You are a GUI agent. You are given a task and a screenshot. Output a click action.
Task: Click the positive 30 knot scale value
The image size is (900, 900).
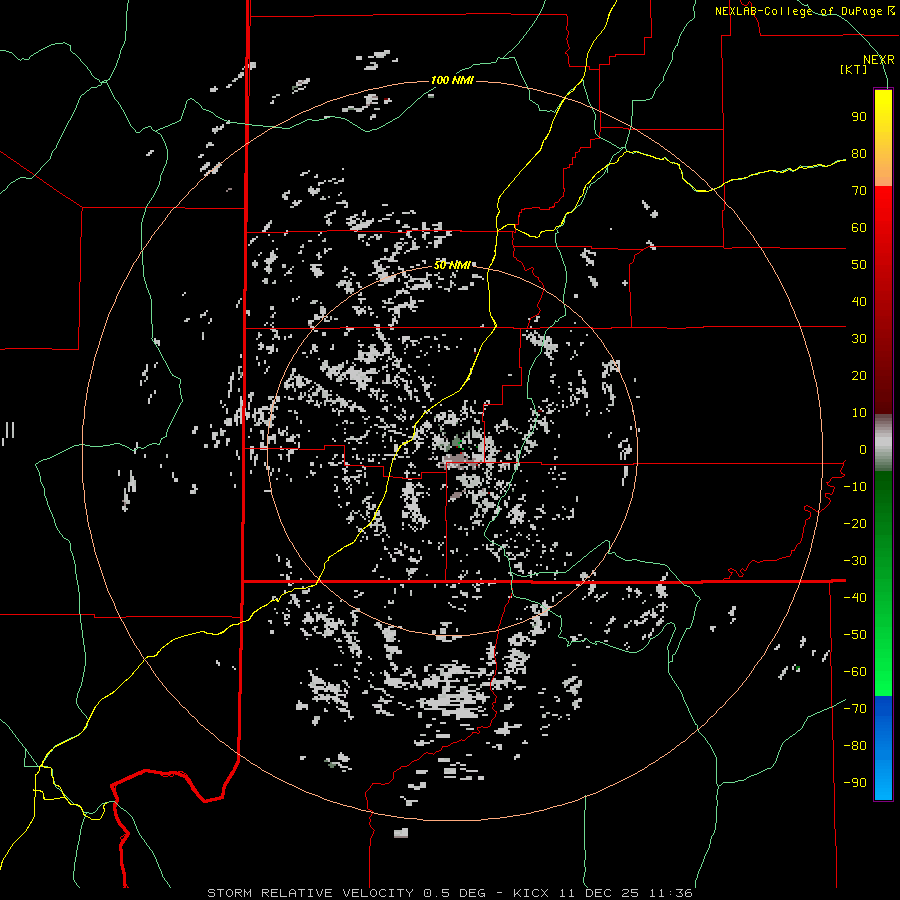pos(859,339)
